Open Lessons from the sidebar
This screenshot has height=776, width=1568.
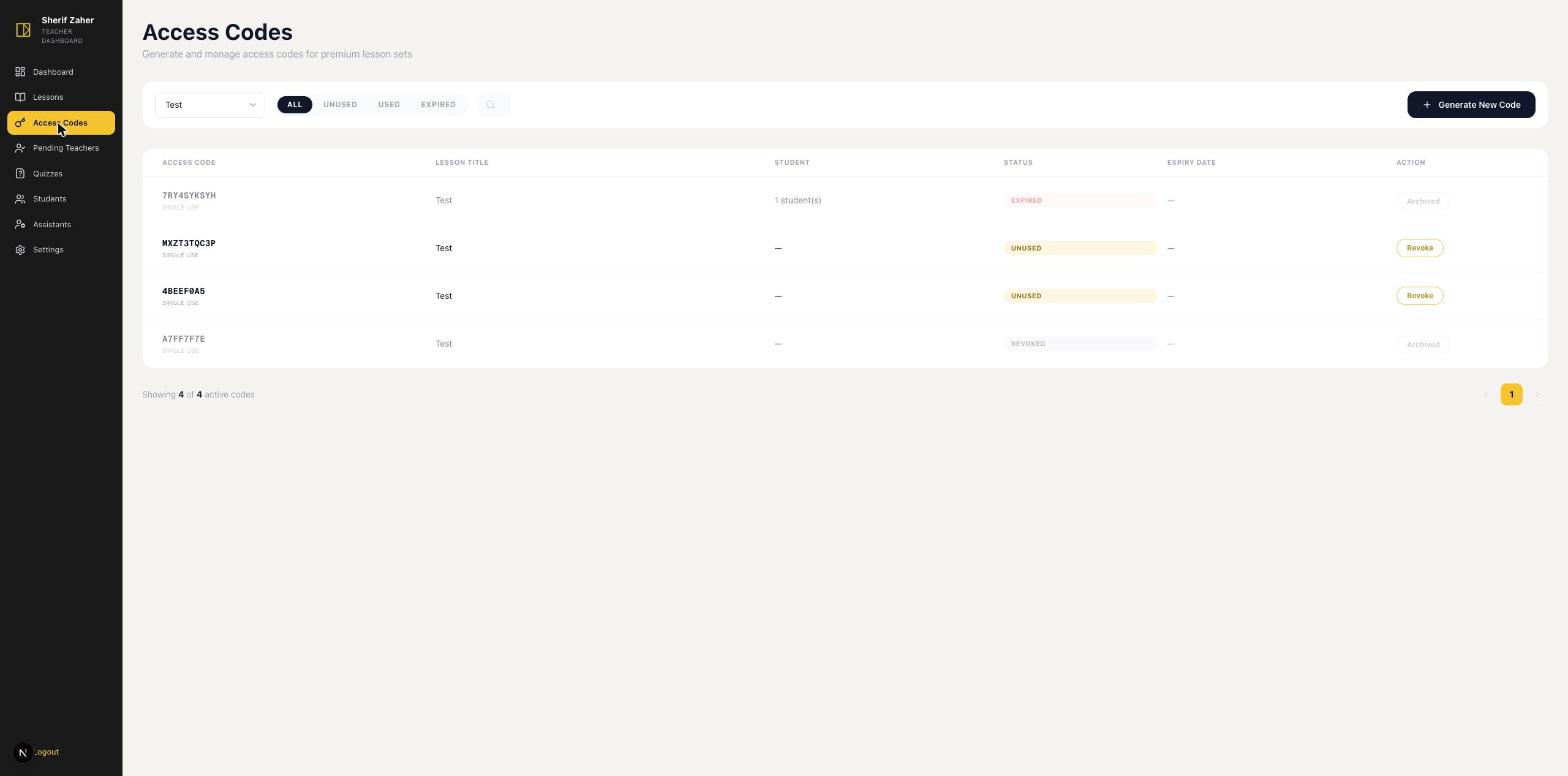(61, 97)
